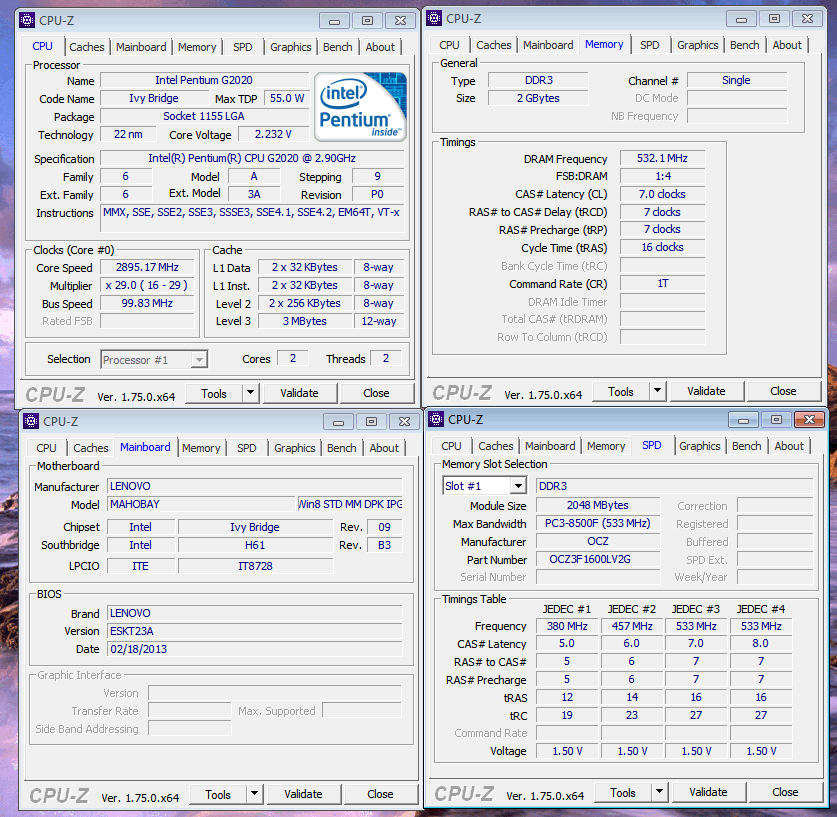The width and height of the screenshot is (837, 817).
Task: Click the CPU-Z app icon in Mainboard window title bar
Action: [31, 421]
